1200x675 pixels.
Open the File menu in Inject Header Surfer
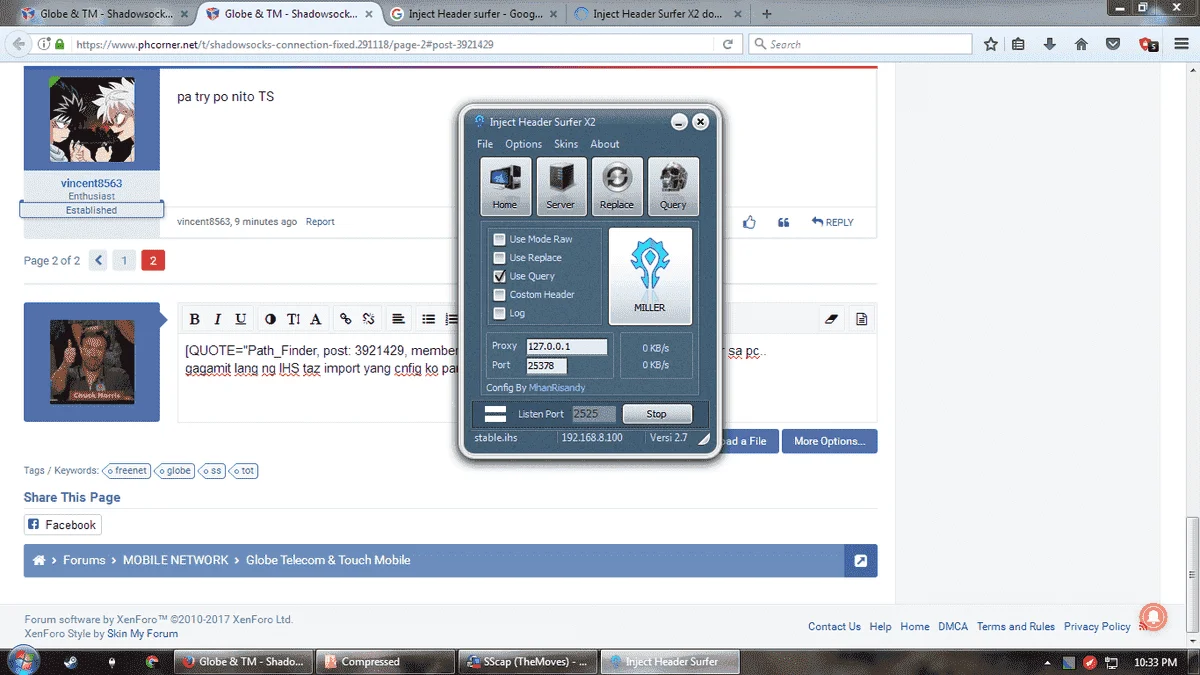485,144
